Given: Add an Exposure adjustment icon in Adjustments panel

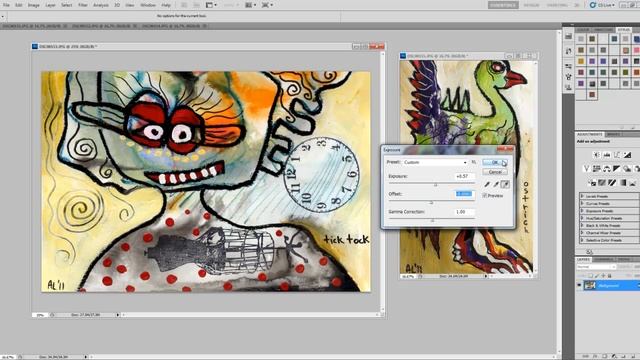Looking at the screenshot, I should [x=627, y=155].
